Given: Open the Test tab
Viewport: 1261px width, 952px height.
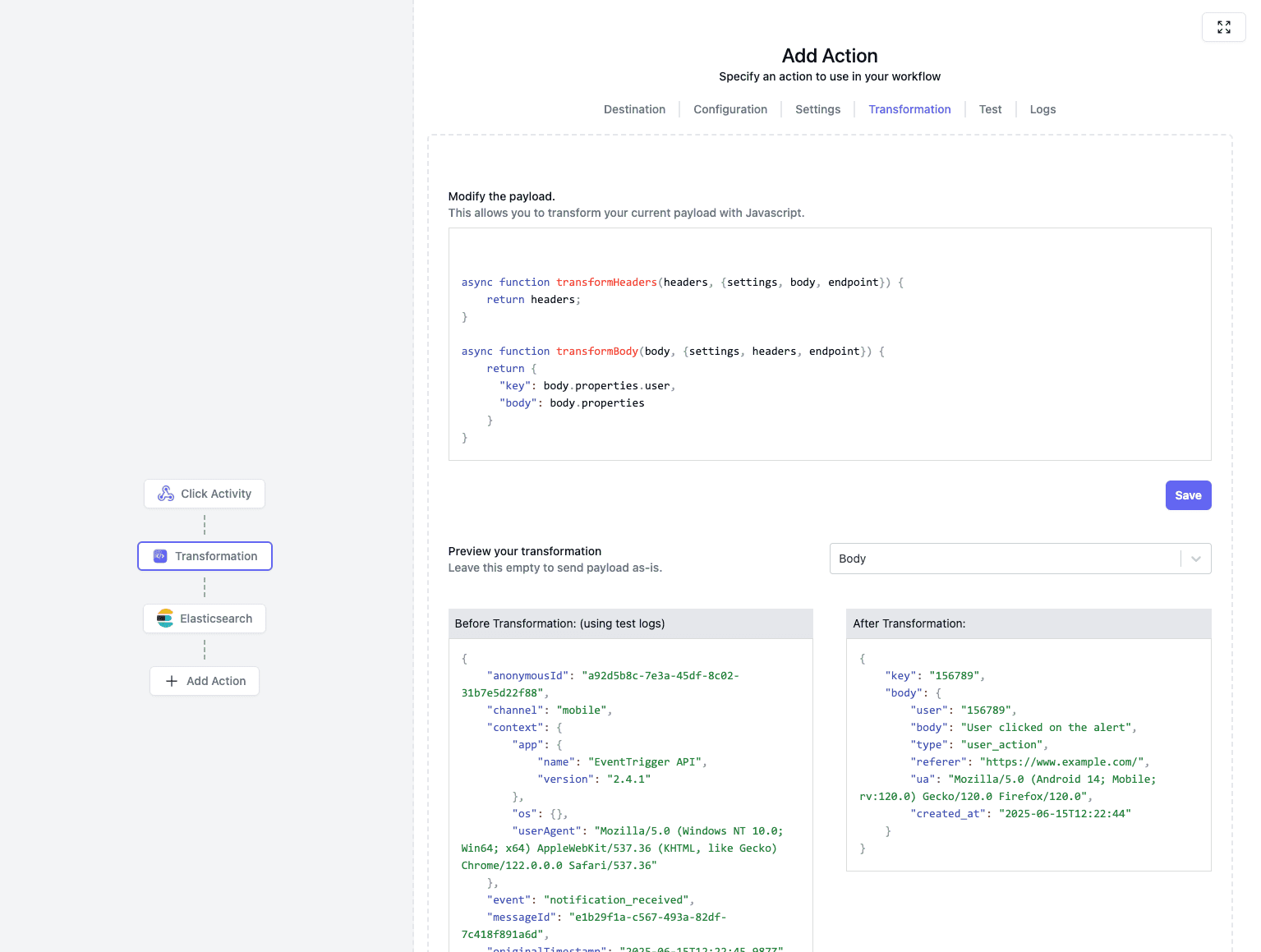Looking at the screenshot, I should coord(990,109).
